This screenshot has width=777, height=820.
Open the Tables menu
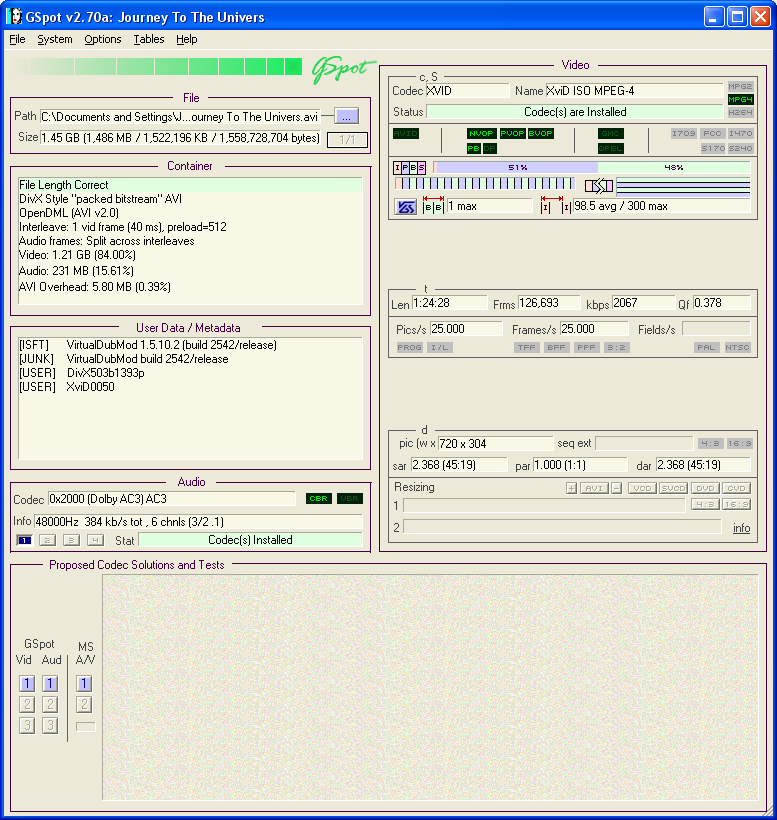[x=149, y=39]
